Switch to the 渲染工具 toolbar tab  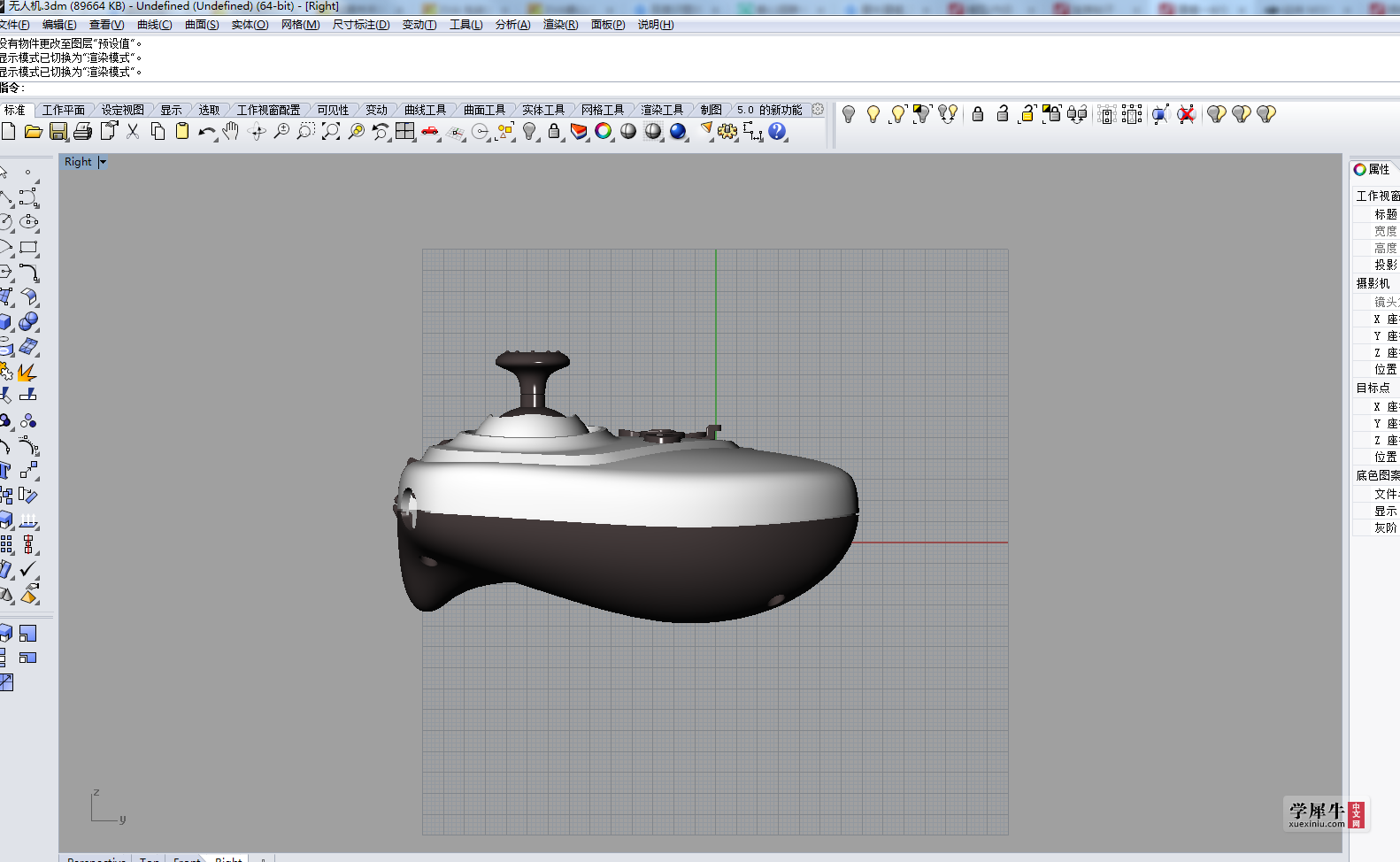[662, 110]
